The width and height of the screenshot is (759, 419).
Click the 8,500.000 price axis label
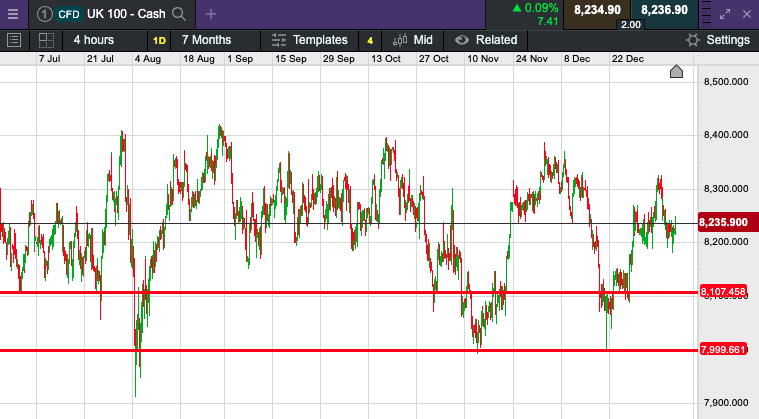pos(726,82)
